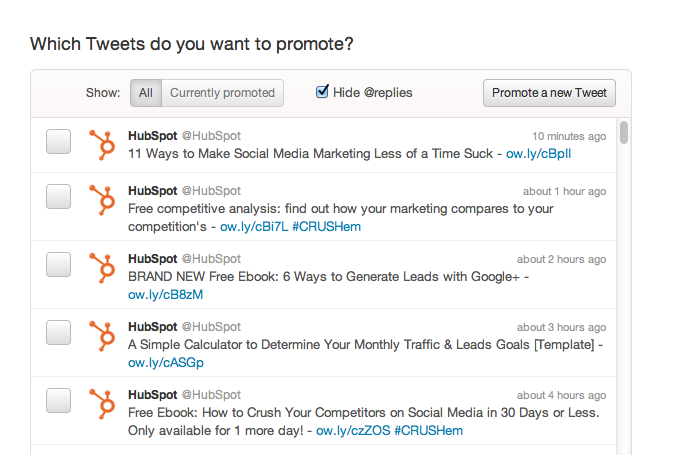Switch to Currently promoted tab

[222, 93]
